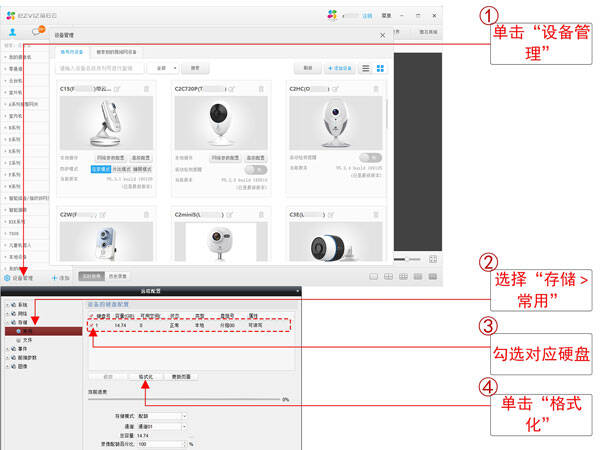600x450 pixels.
Task: Select the highlighted tab in bottom bar
Action: 92,276
